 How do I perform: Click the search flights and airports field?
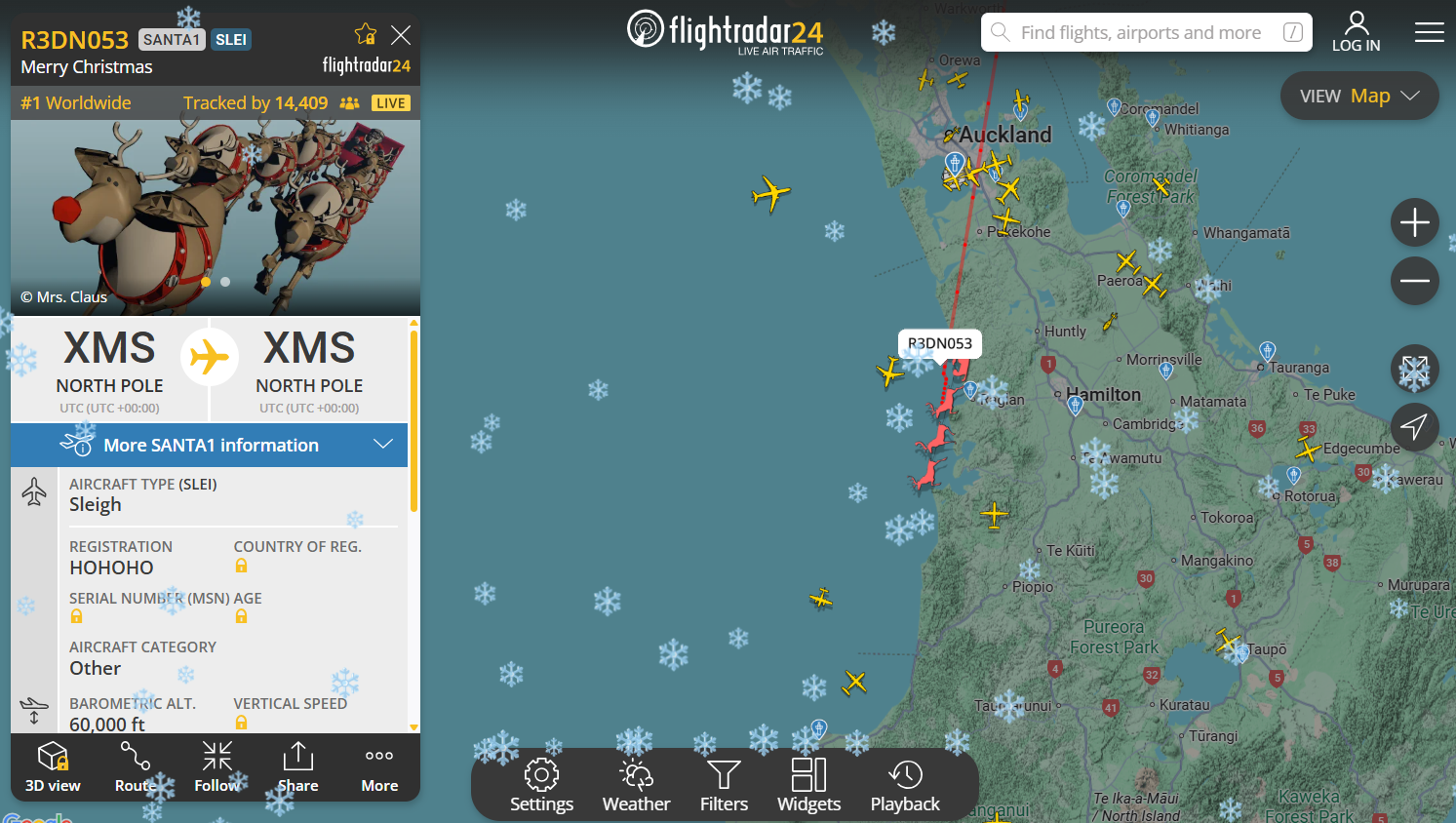(1146, 32)
